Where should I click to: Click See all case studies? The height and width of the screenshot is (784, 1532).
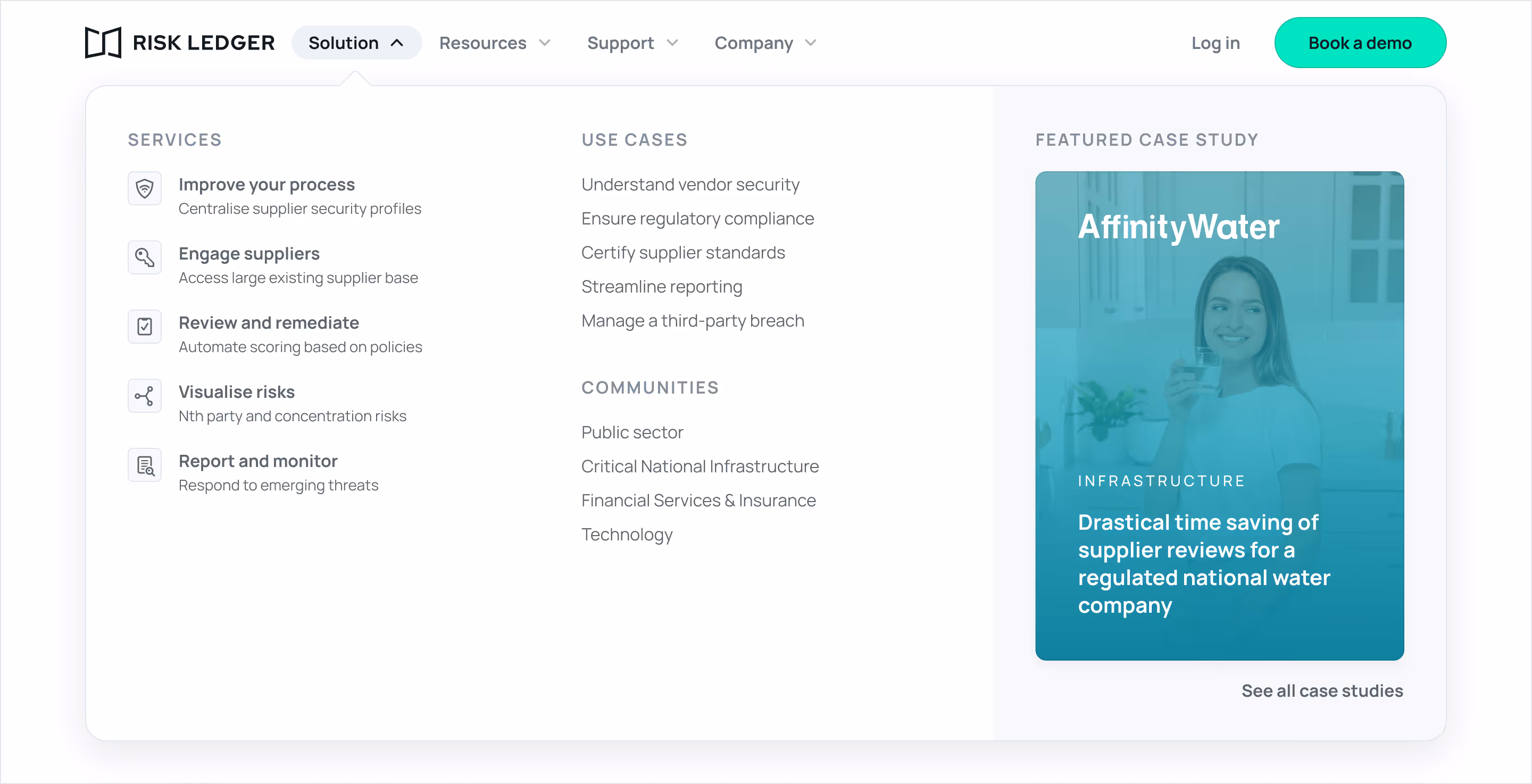(1321, 690)
